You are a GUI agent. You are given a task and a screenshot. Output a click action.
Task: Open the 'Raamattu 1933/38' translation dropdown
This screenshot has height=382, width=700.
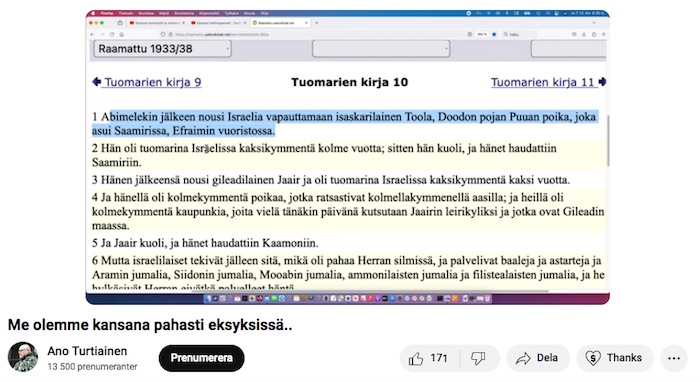pyautogui.click(x=162, y=49)
